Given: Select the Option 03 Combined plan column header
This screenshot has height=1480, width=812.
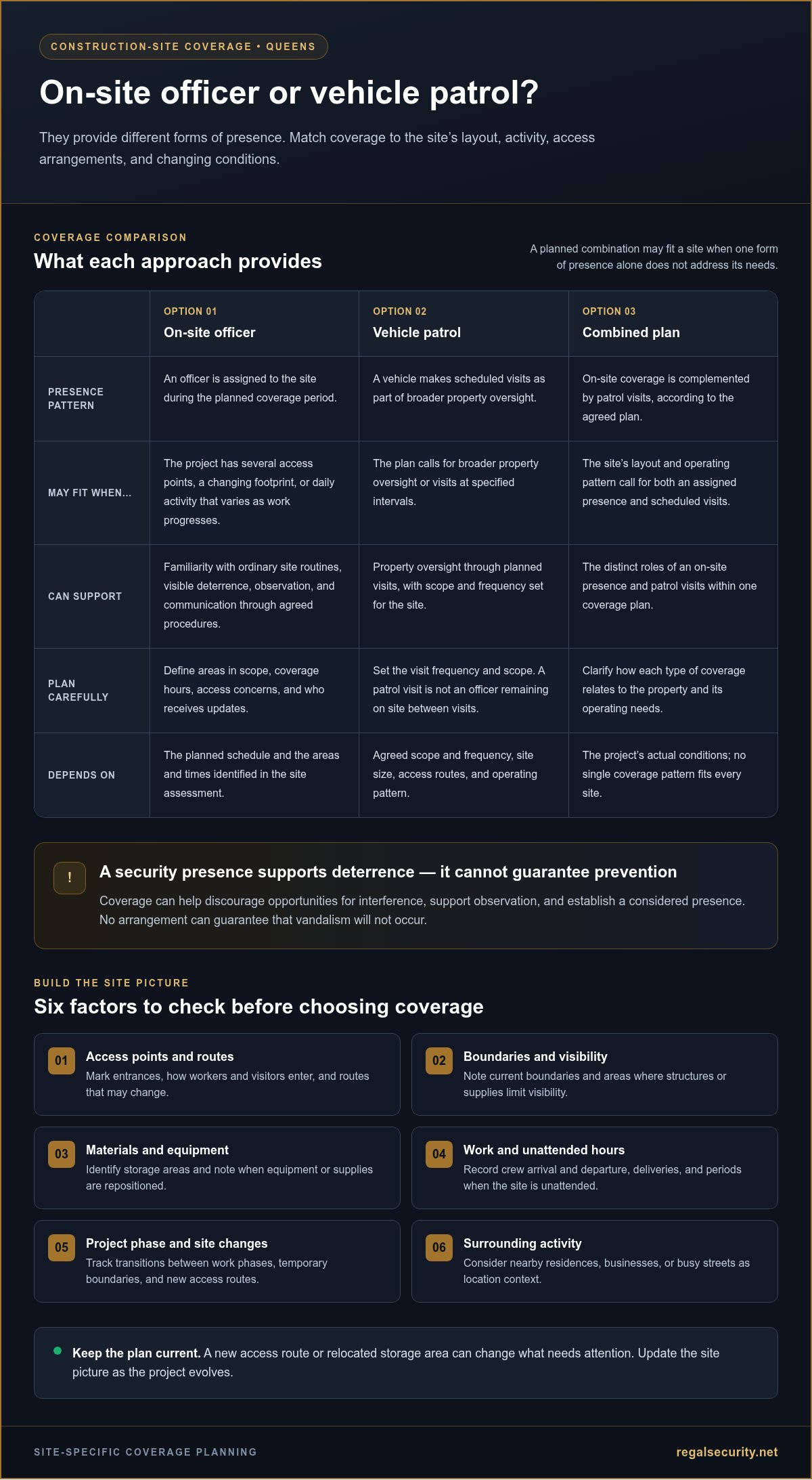Looking at the screenshot, I should click(x=673, y=324).
